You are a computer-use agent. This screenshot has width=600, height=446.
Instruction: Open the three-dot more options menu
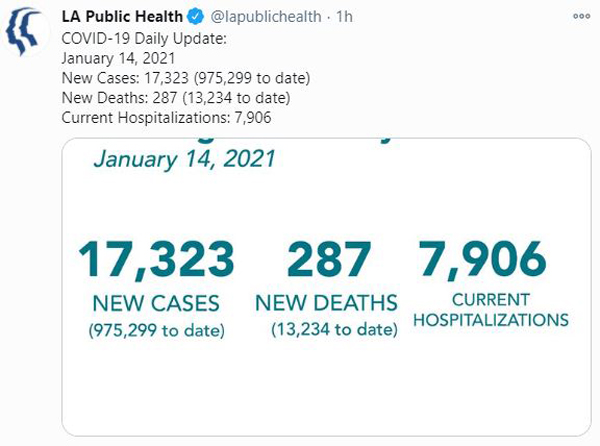[x=581, y=16]
